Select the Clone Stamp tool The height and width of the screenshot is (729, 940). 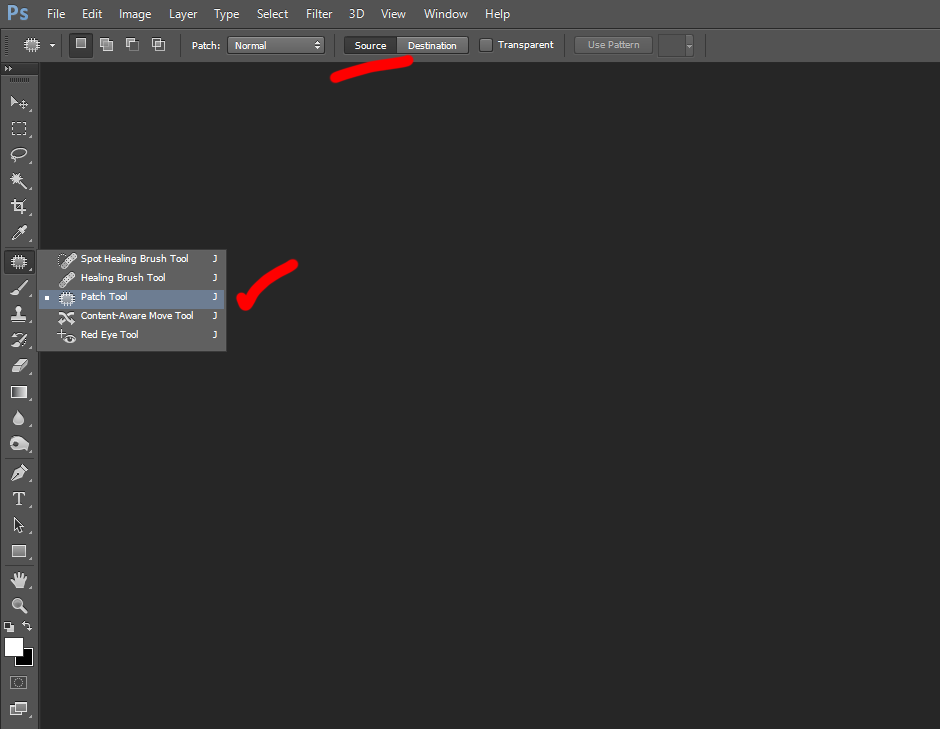[x=19, y=313]
